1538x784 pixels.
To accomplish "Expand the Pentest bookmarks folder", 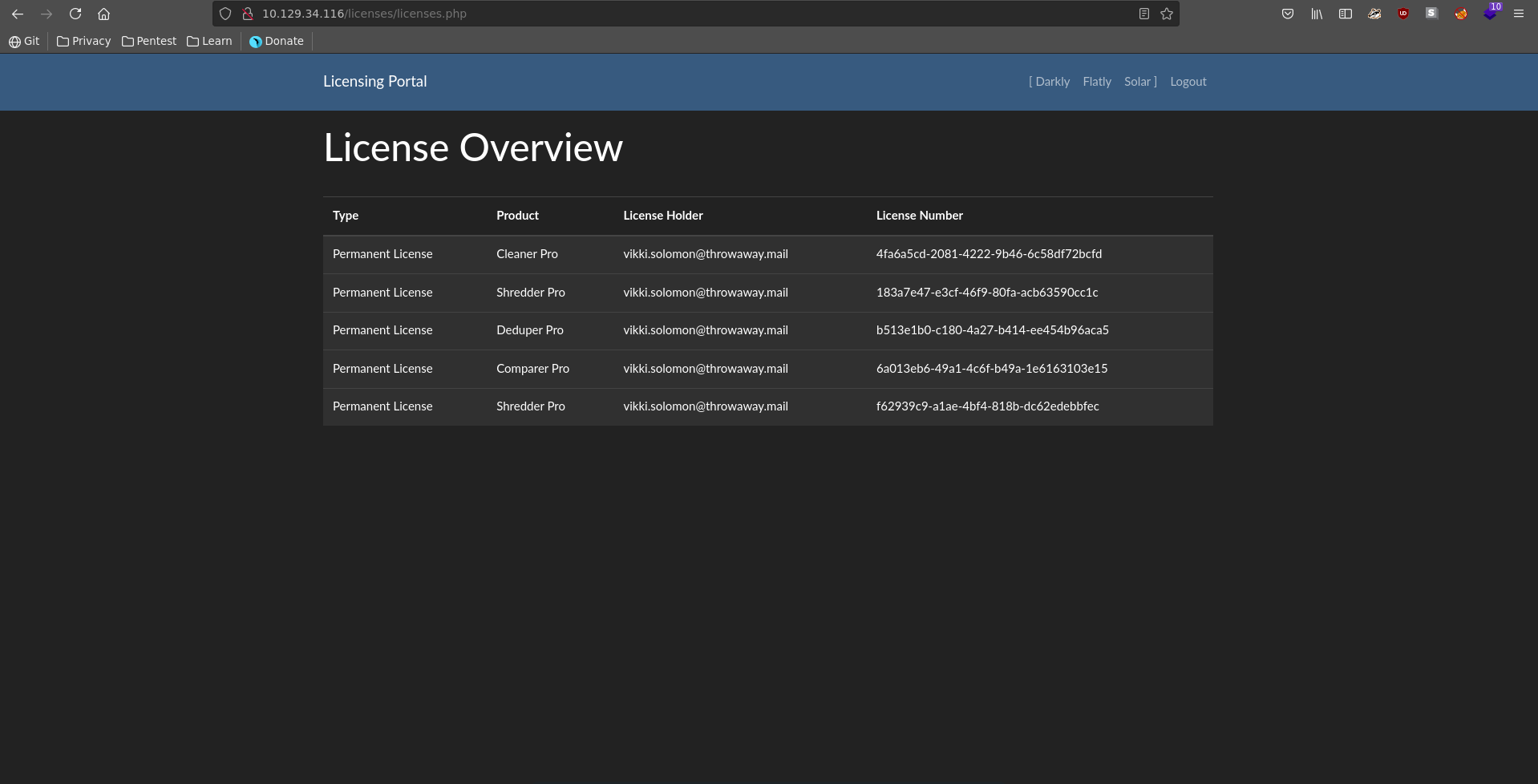I will click(149, 41).
